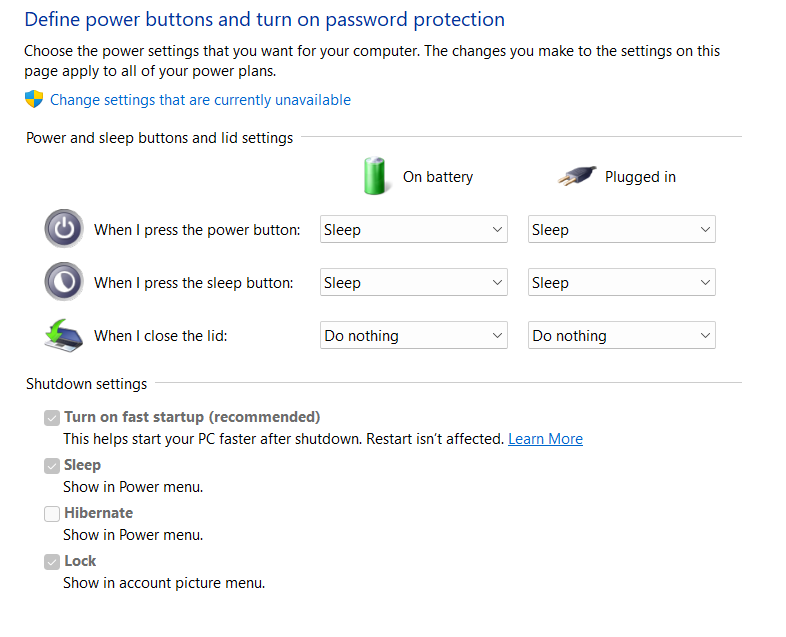Toggle the Lock checkbox
The height and width of the screenshot is (637, 786).
[52, 561]
